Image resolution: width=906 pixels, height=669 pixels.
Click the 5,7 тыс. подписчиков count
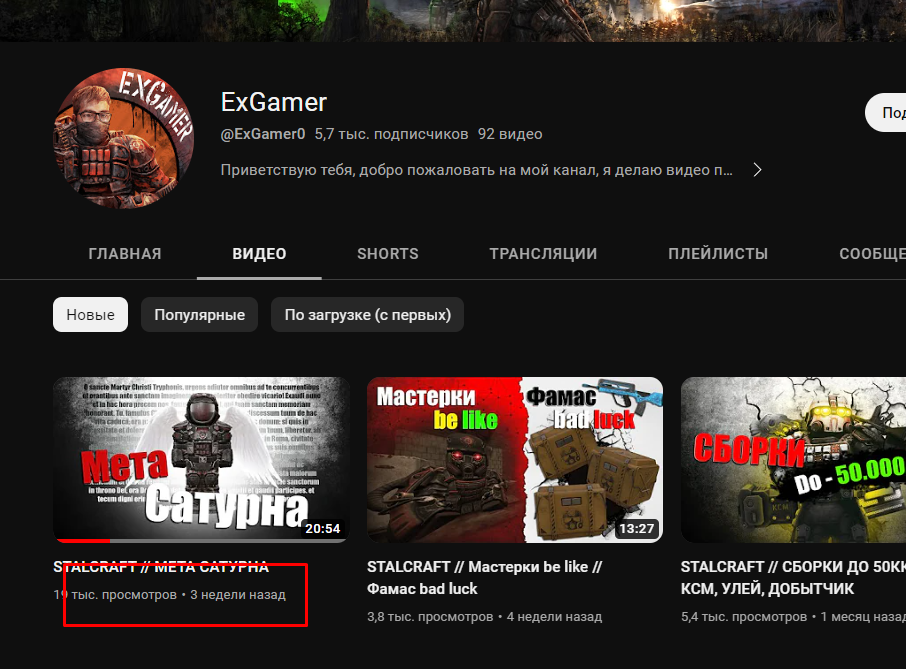pyautogui.click(x=391, y=134)
